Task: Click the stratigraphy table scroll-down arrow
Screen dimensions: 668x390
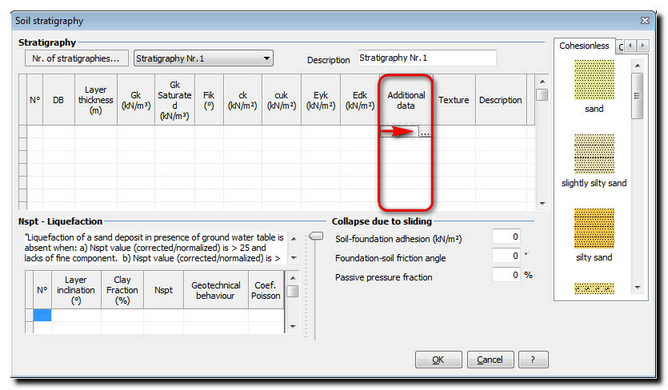Action: [x=542, y=203]
